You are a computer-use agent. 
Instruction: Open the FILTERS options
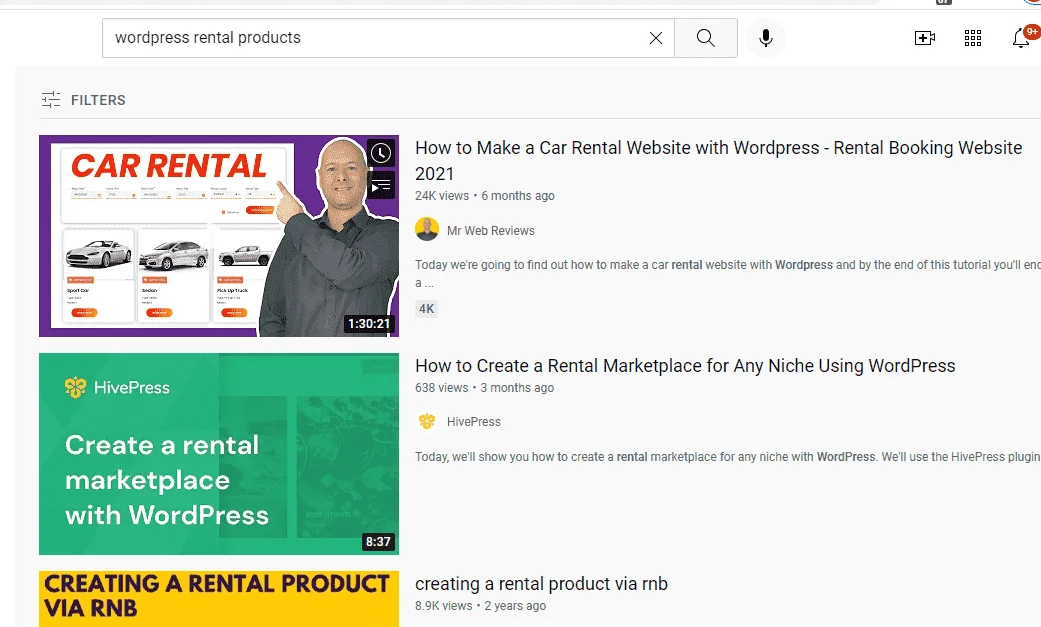pyautogui.click(x=84, y=100)
